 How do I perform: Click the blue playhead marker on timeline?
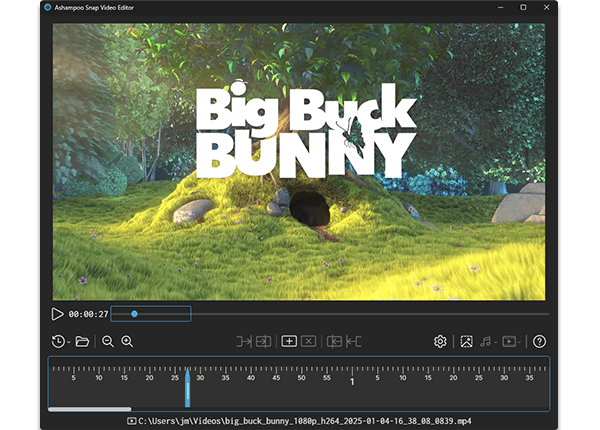coord(188,387)
